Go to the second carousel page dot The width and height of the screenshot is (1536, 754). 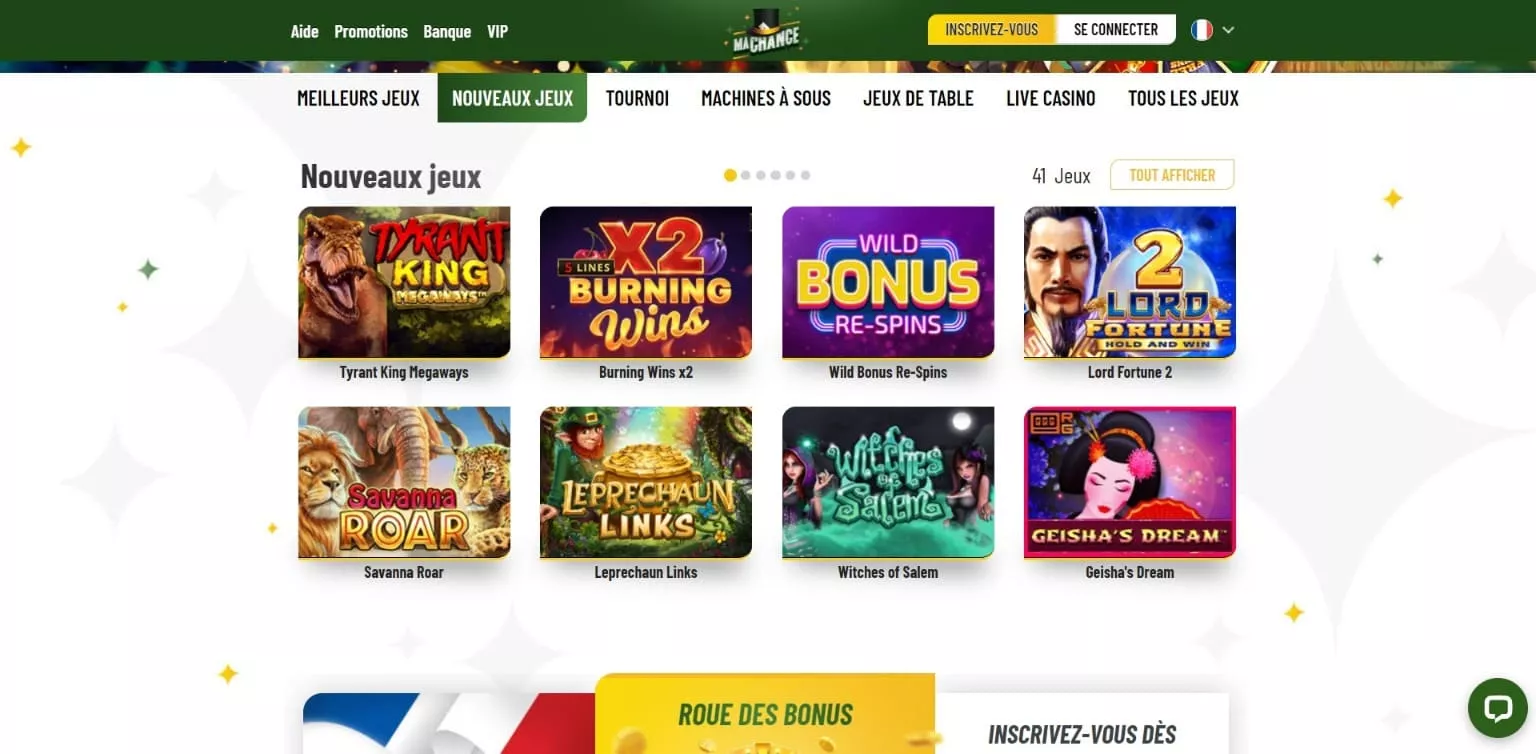pos(745,175)
